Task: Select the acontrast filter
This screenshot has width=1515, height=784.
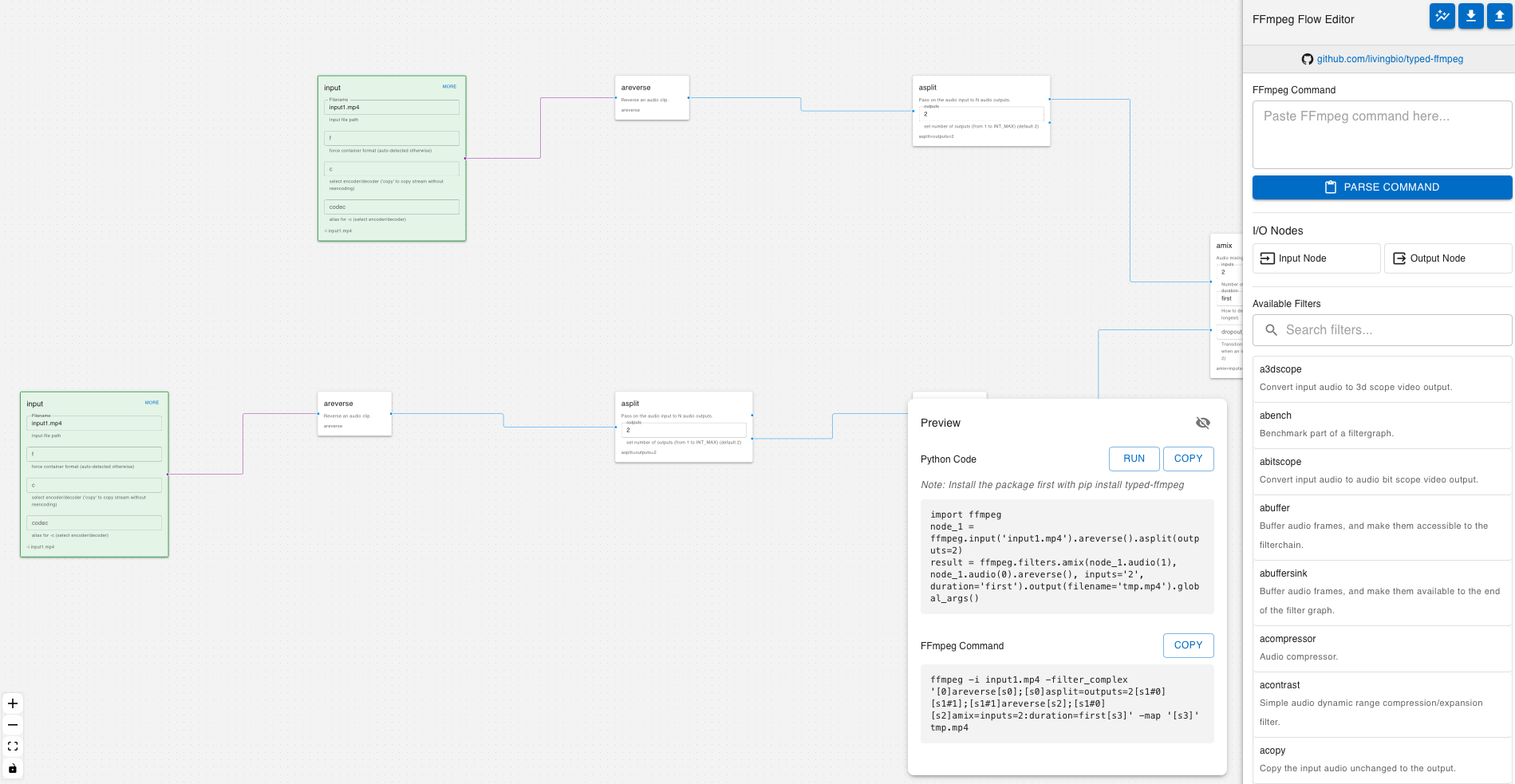Action: coord(1382,704)
